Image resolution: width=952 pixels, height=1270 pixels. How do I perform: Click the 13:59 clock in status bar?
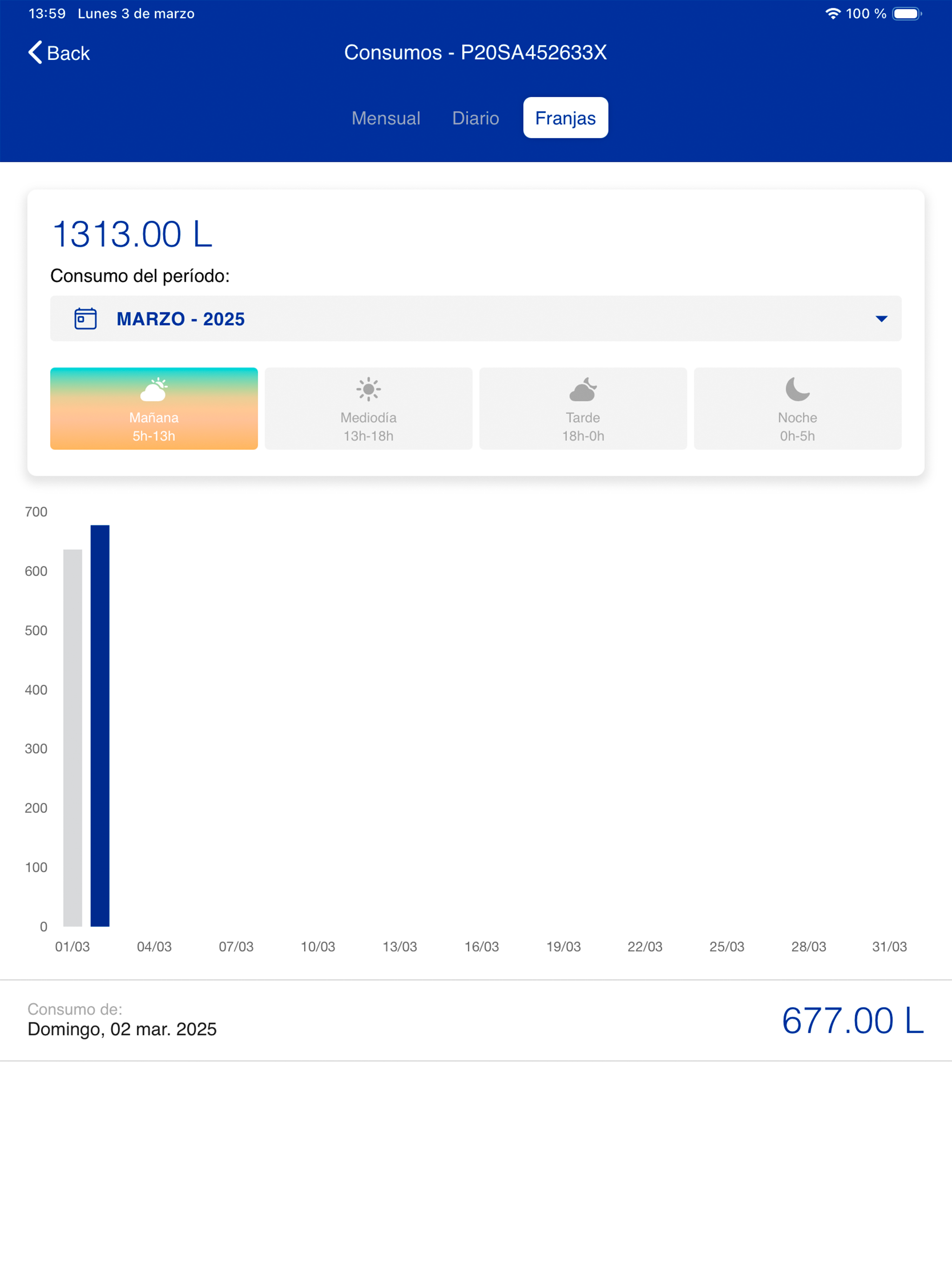(47, 14)
